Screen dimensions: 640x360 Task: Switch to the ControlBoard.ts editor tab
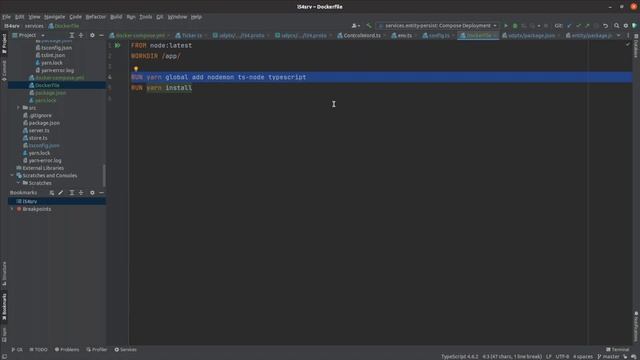coord(362,36)
